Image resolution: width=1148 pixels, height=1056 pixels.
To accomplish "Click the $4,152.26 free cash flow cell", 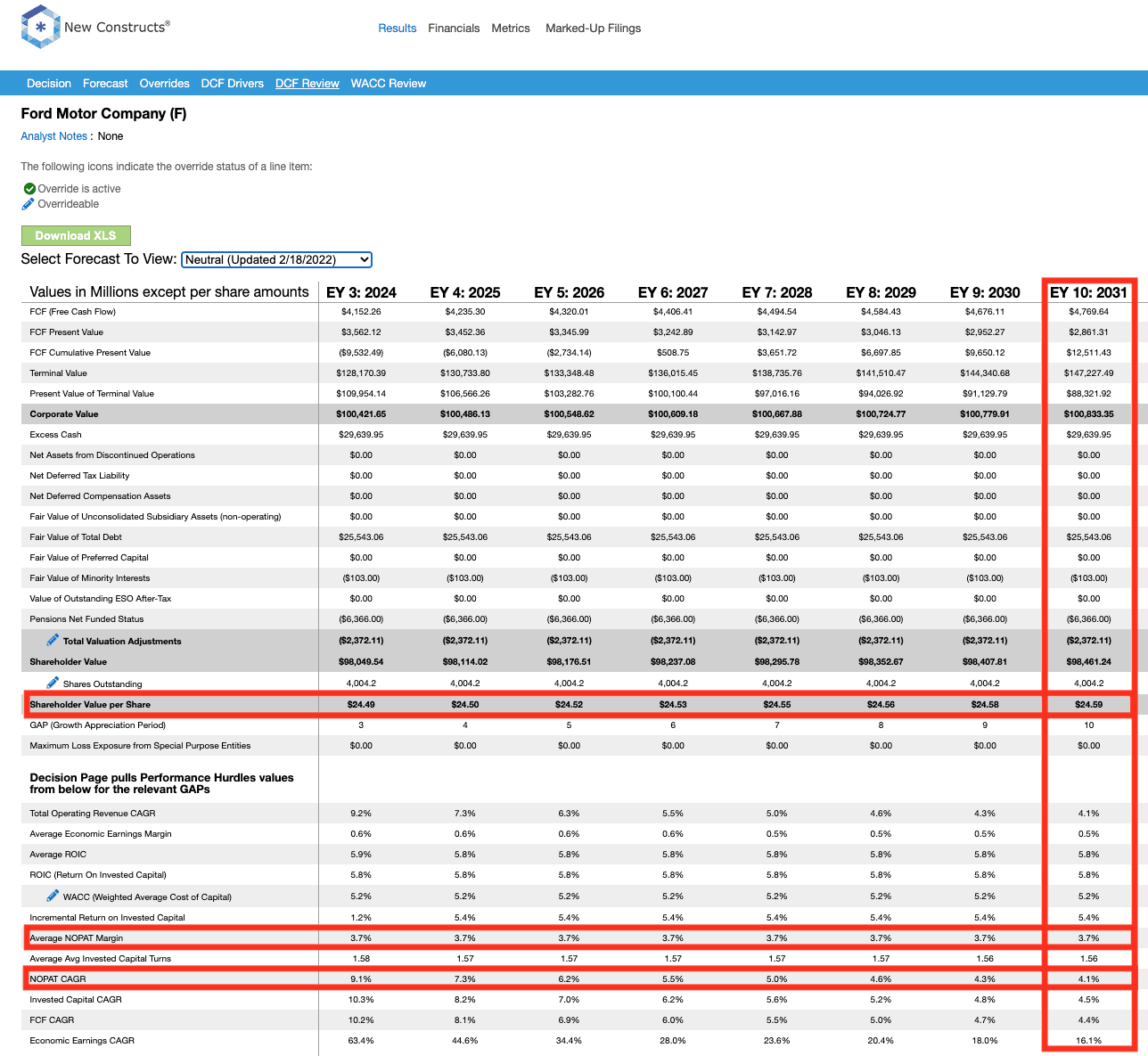I will click(x=361, y=312).
